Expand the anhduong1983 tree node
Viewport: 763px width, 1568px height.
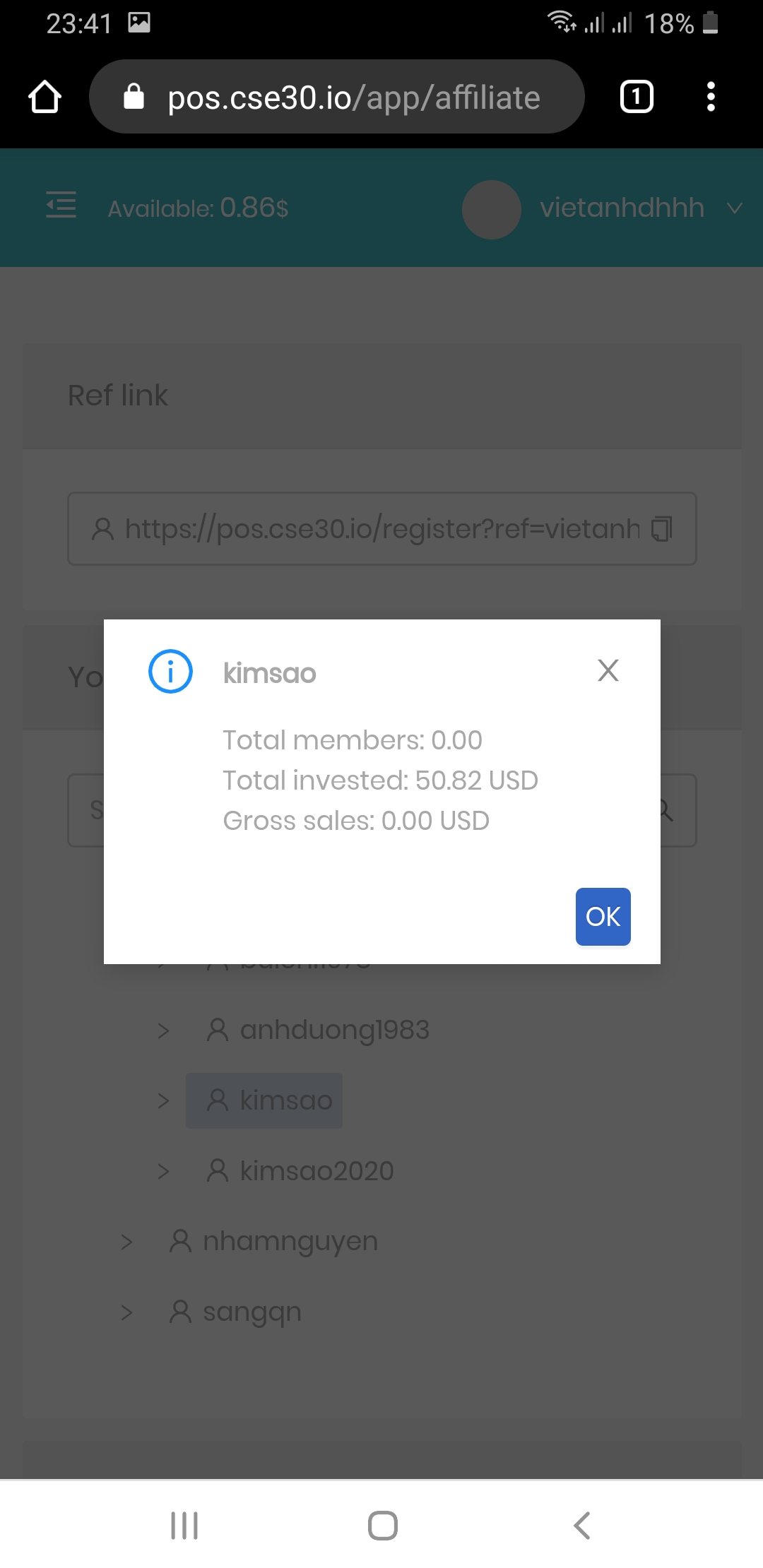(x=163, y=1031)
